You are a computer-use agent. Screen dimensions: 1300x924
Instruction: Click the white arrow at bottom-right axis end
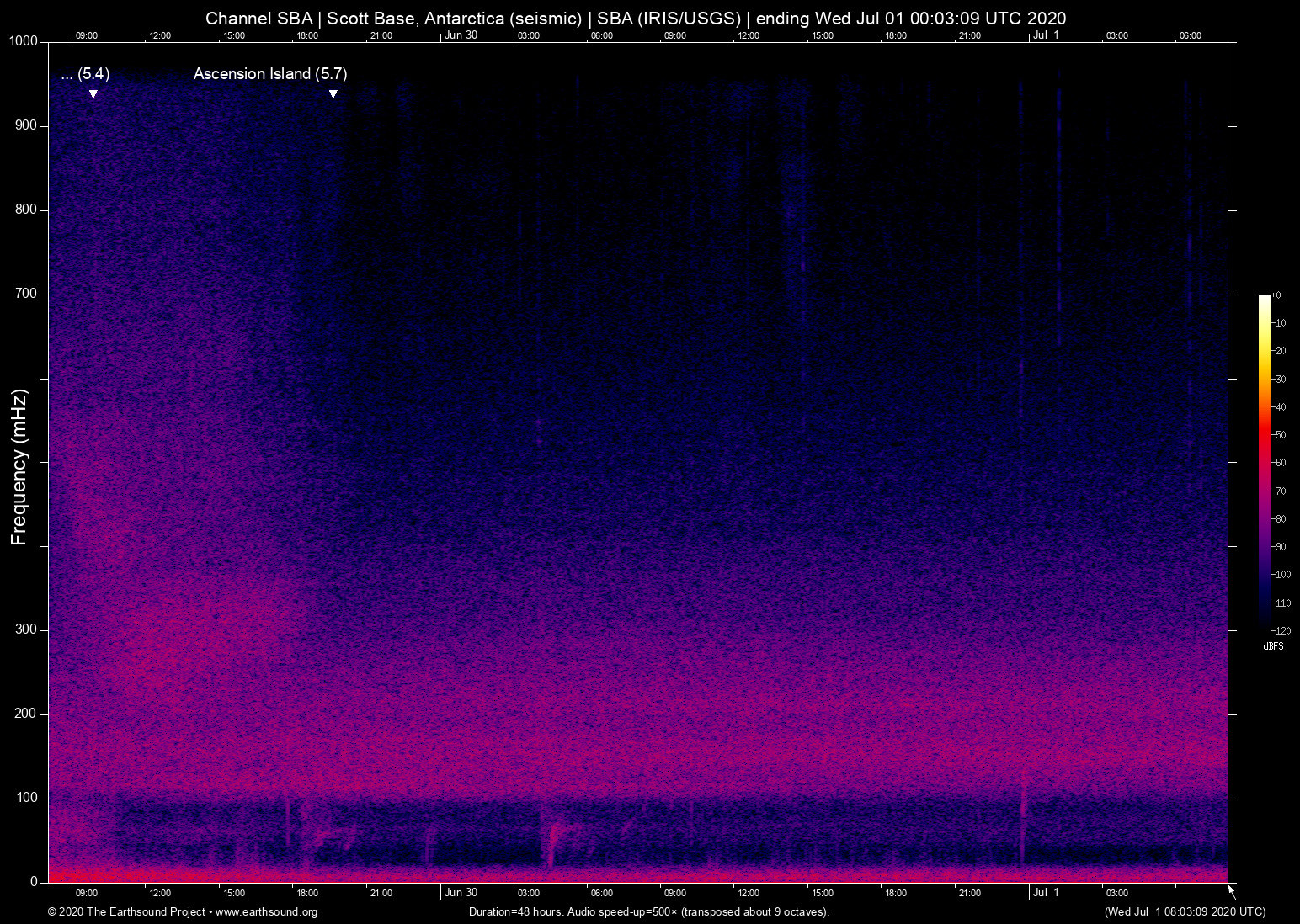coord(1232,890)
